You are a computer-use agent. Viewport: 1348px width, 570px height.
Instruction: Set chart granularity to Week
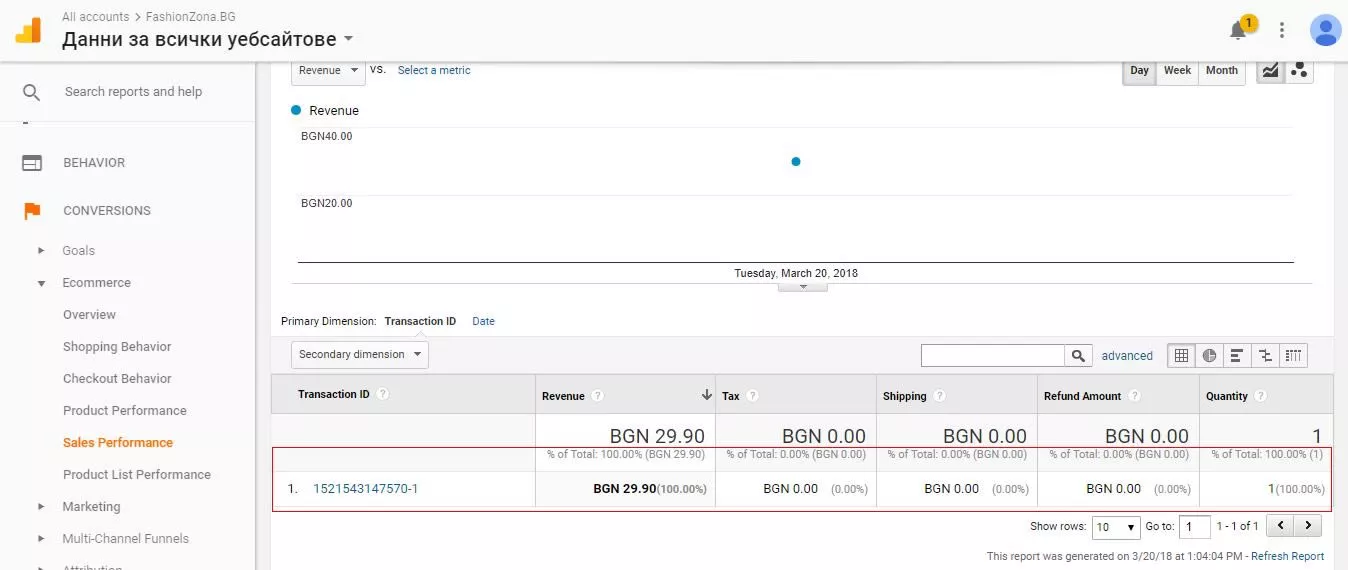coord(1177,71)
